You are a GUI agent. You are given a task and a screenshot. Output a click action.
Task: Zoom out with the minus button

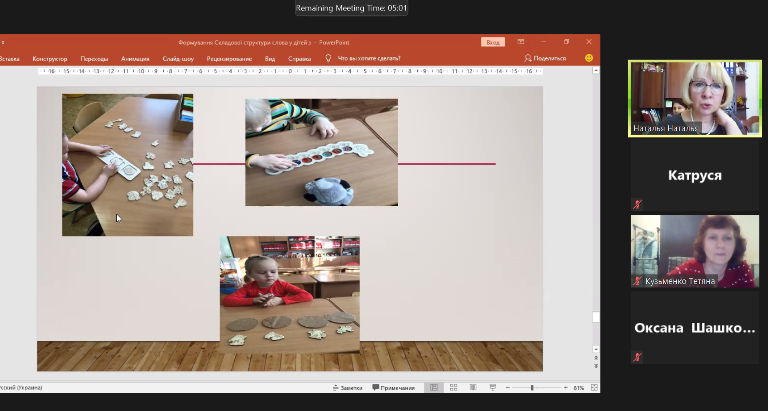(x=507, y=387)
